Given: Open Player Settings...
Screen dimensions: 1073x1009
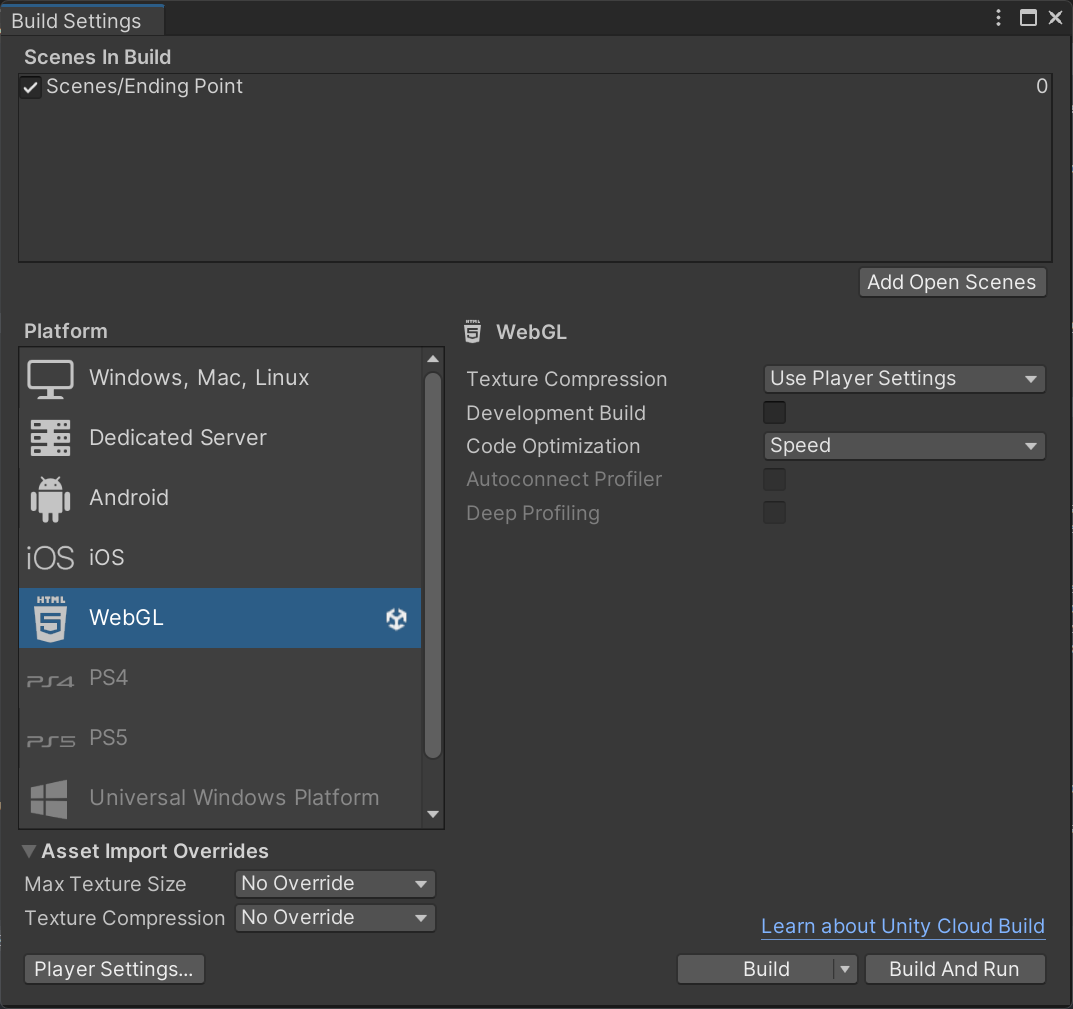Looking at the screenshot, I should 114,969.
